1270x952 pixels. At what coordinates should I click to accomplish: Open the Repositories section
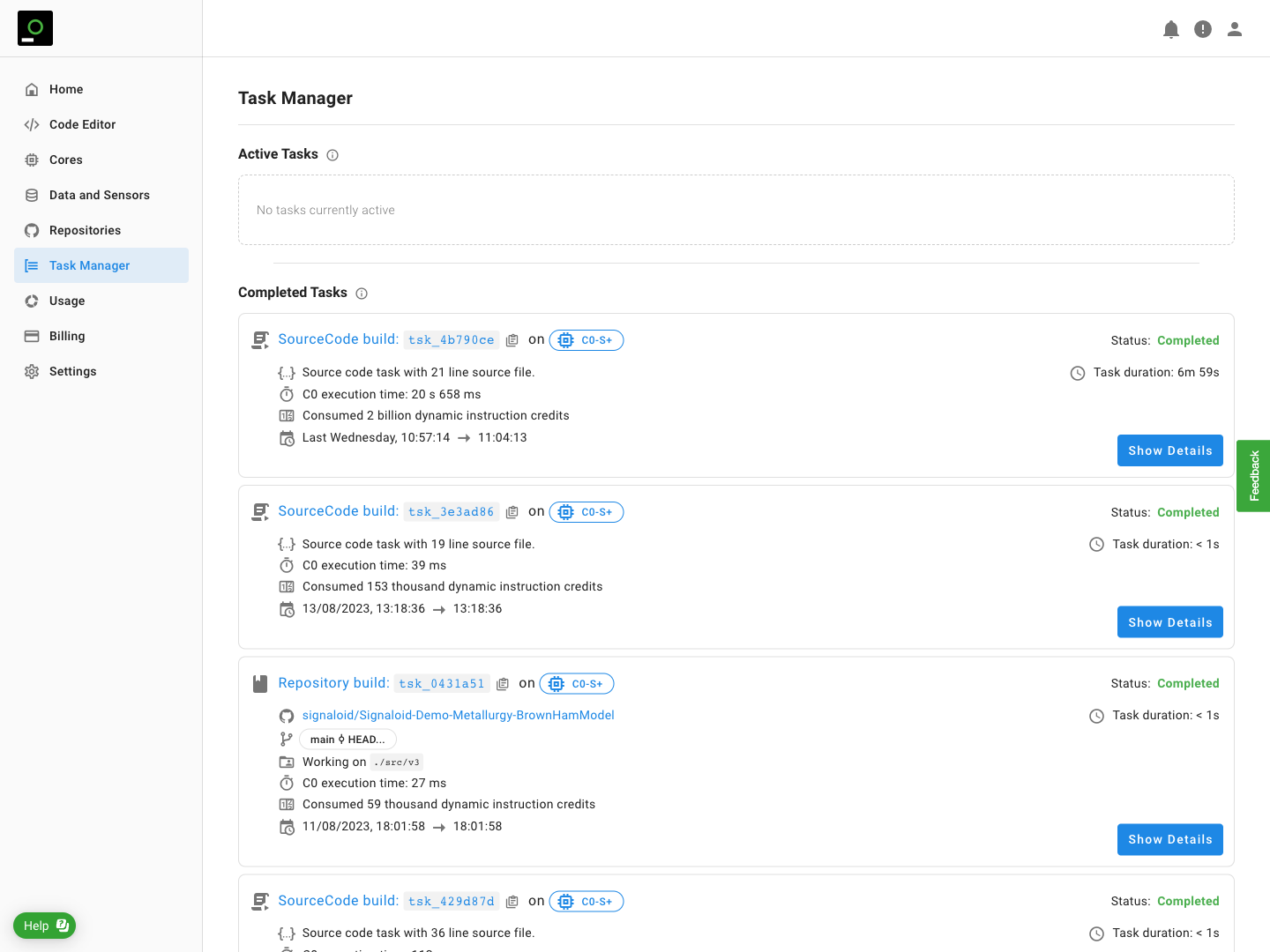click(85, 230)
